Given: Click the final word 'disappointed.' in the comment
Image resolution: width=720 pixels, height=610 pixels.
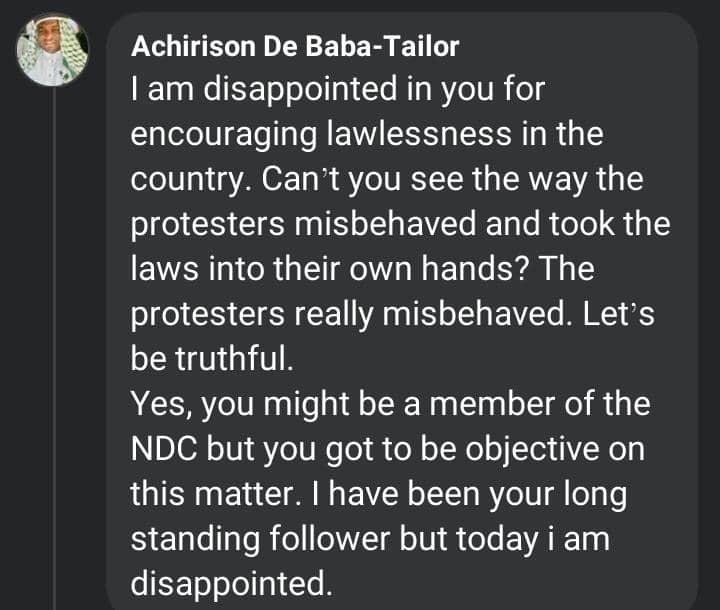Looking at the screenshot, I should point(231,584).
